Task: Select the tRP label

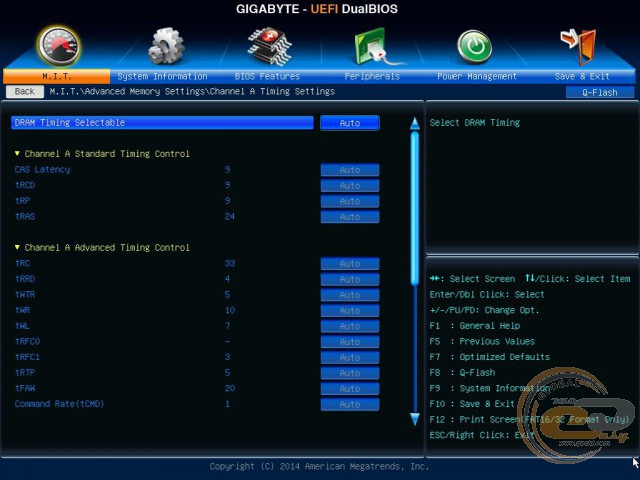Action: point(22,201)
